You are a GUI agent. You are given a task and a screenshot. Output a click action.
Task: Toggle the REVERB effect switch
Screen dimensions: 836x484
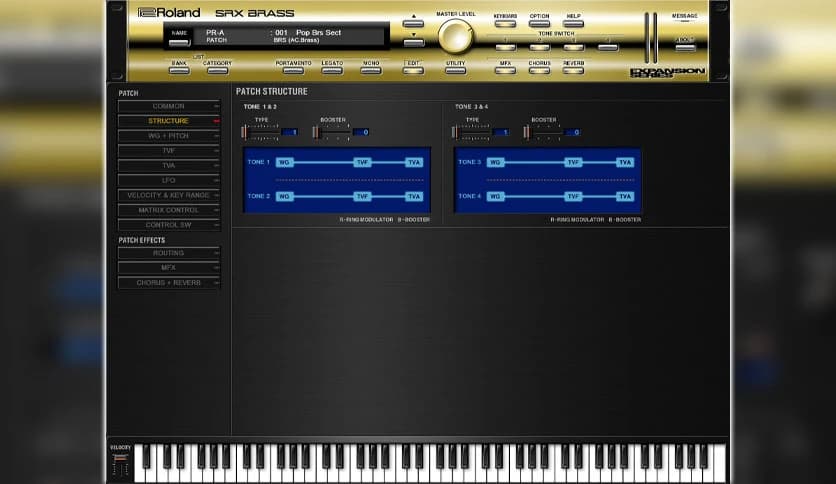pos(573,70)
